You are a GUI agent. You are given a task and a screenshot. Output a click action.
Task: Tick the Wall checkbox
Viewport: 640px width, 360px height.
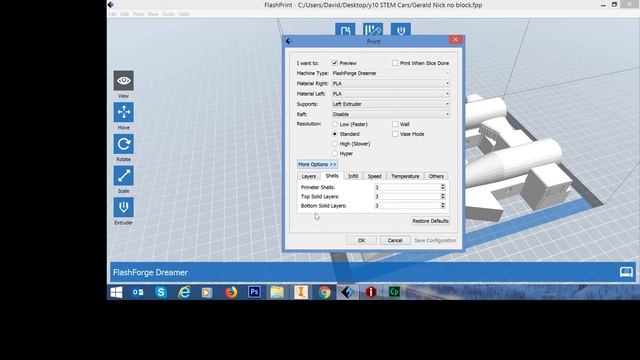395,124
